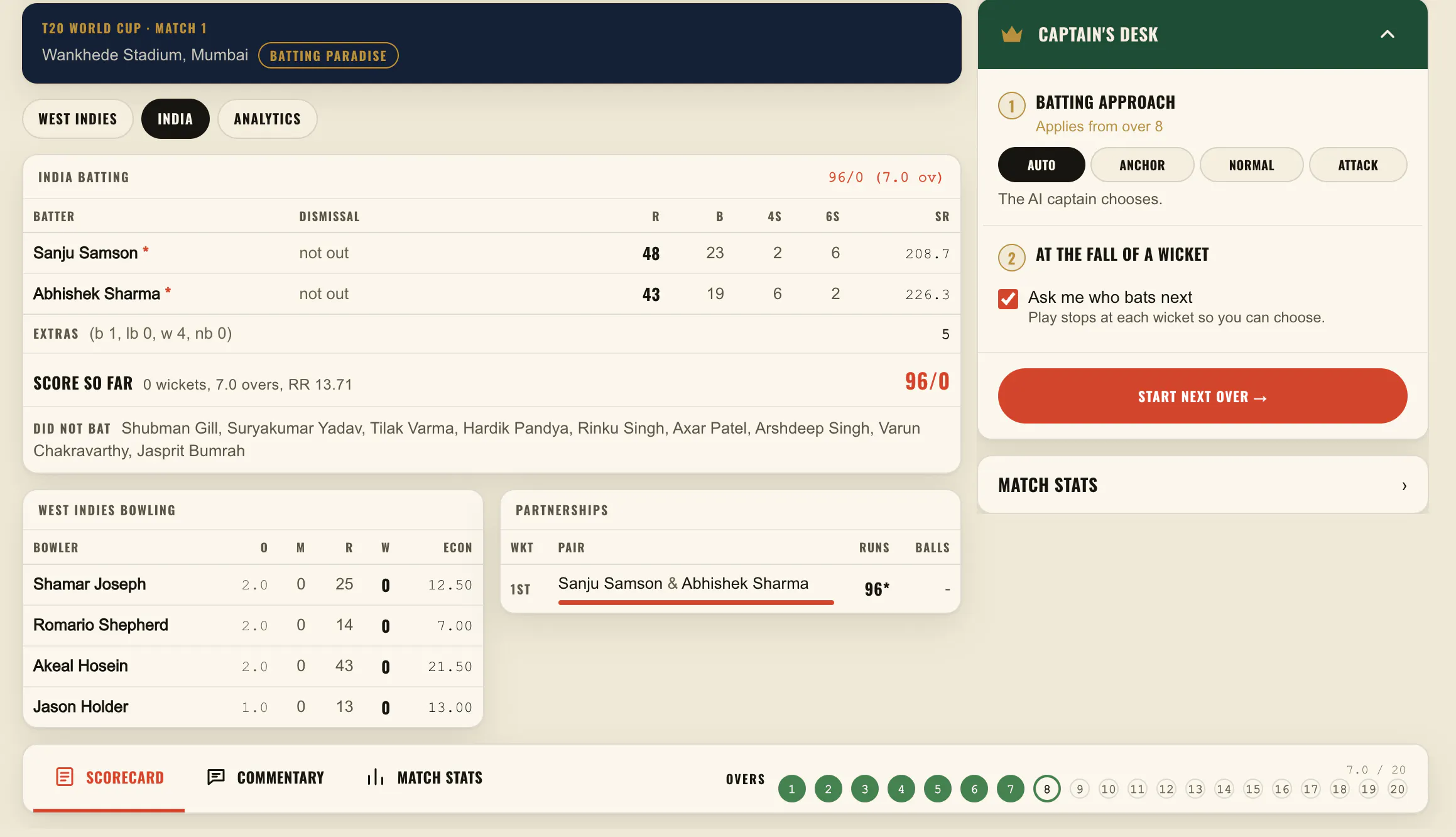Click the Batting Paradise pitch badge
The image size is (1456, 837).
point(328,55)
